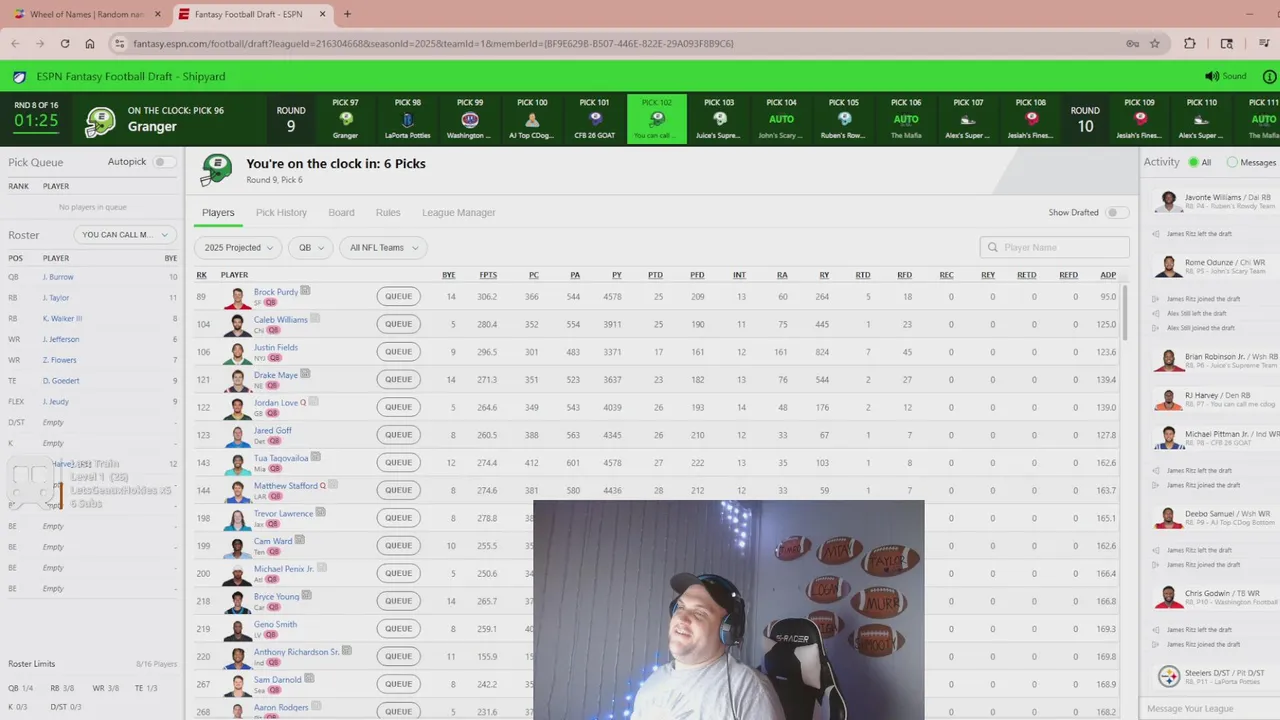Bookmark this page with star icon
1280x720 pixels.
point(1155,43)
